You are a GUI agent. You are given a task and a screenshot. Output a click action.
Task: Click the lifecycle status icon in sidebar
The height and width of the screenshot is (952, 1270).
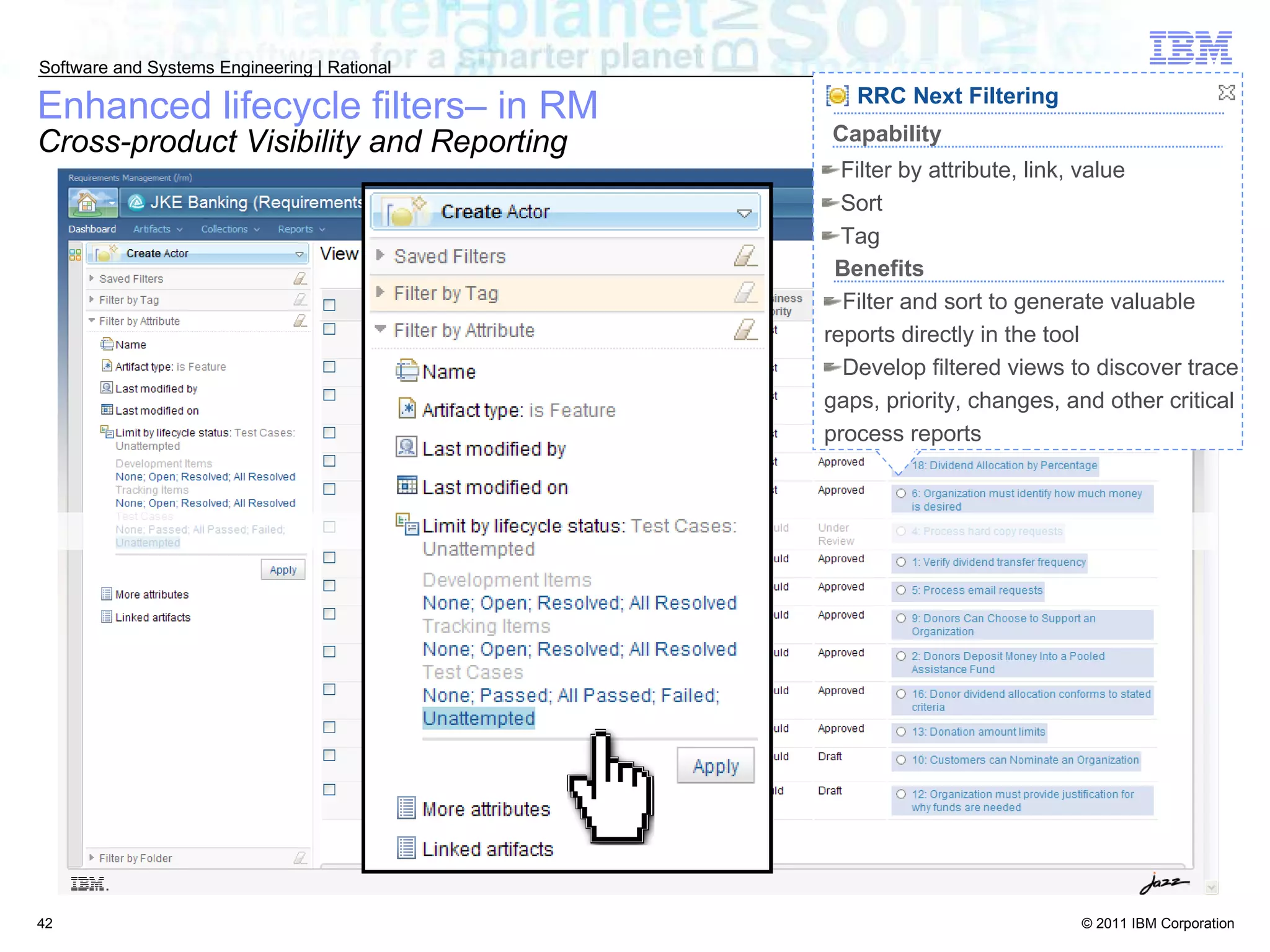point(107,431)
